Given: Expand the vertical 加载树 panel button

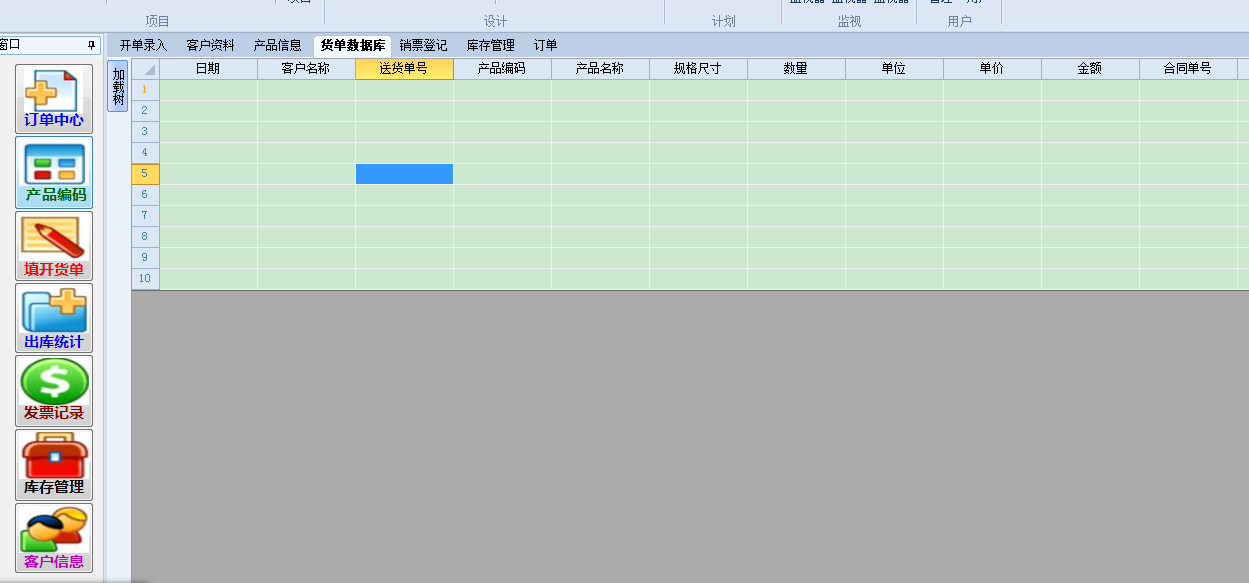Looking at the screenshot, I should 118,87.
